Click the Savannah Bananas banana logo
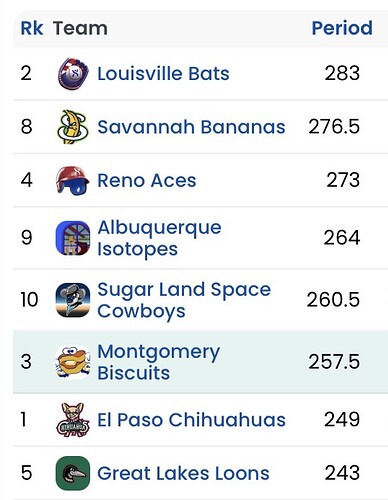Screen dimensions: 388x500 tap(73, 127)
